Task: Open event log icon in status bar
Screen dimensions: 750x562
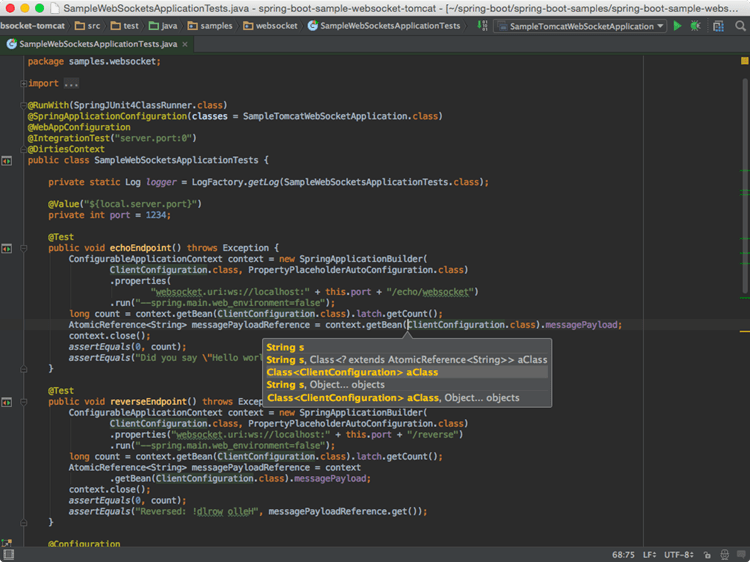Action: point(742,554)
